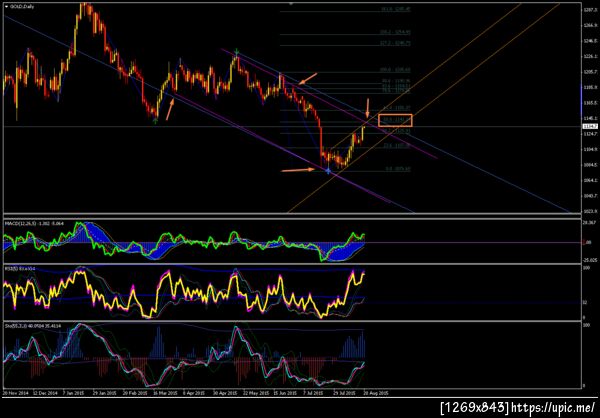The width and height of the screenshot is (600, 418).
Task: Open the triangle menu beside GOLD,Daily
Action: (6, 7)
